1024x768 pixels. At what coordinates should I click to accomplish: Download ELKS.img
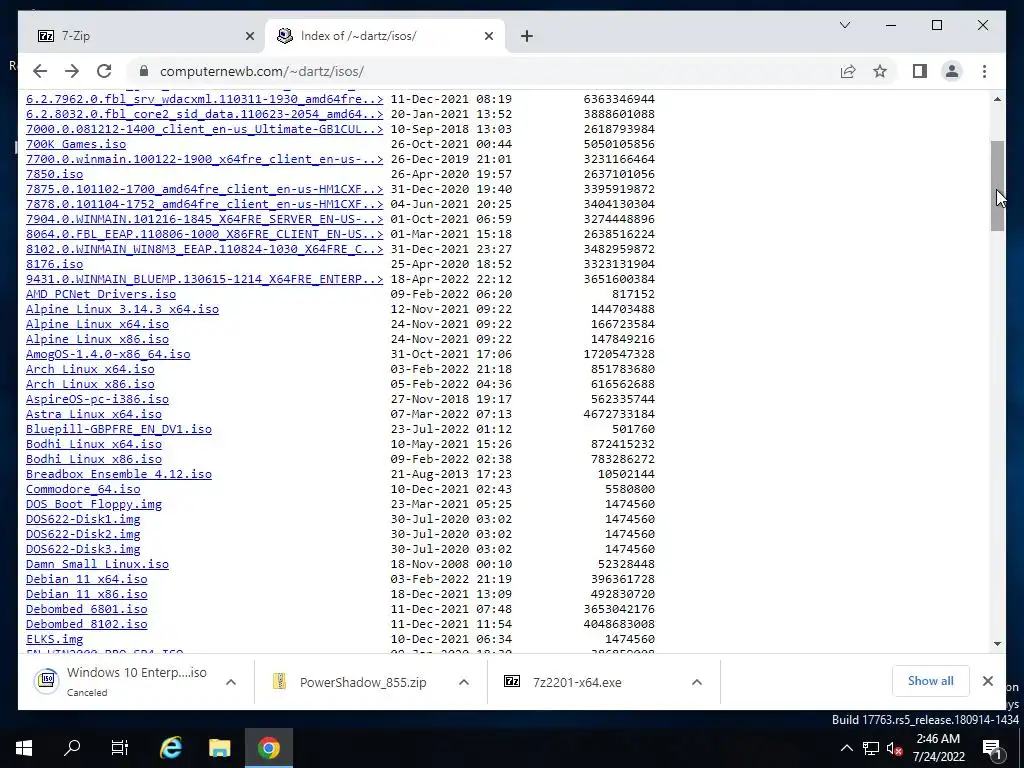[54, 639]
